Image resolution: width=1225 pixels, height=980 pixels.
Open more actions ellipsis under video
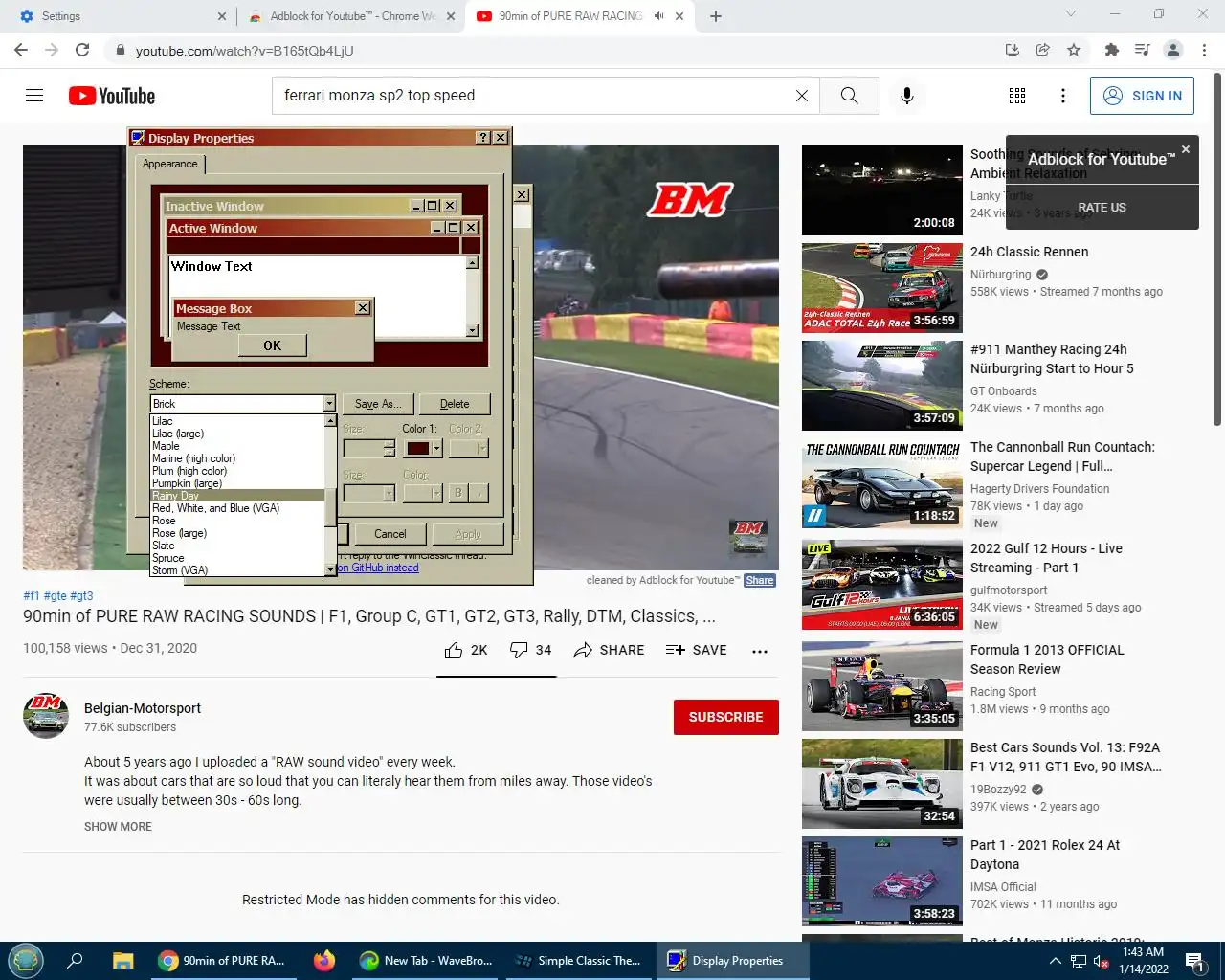[760, 651]
